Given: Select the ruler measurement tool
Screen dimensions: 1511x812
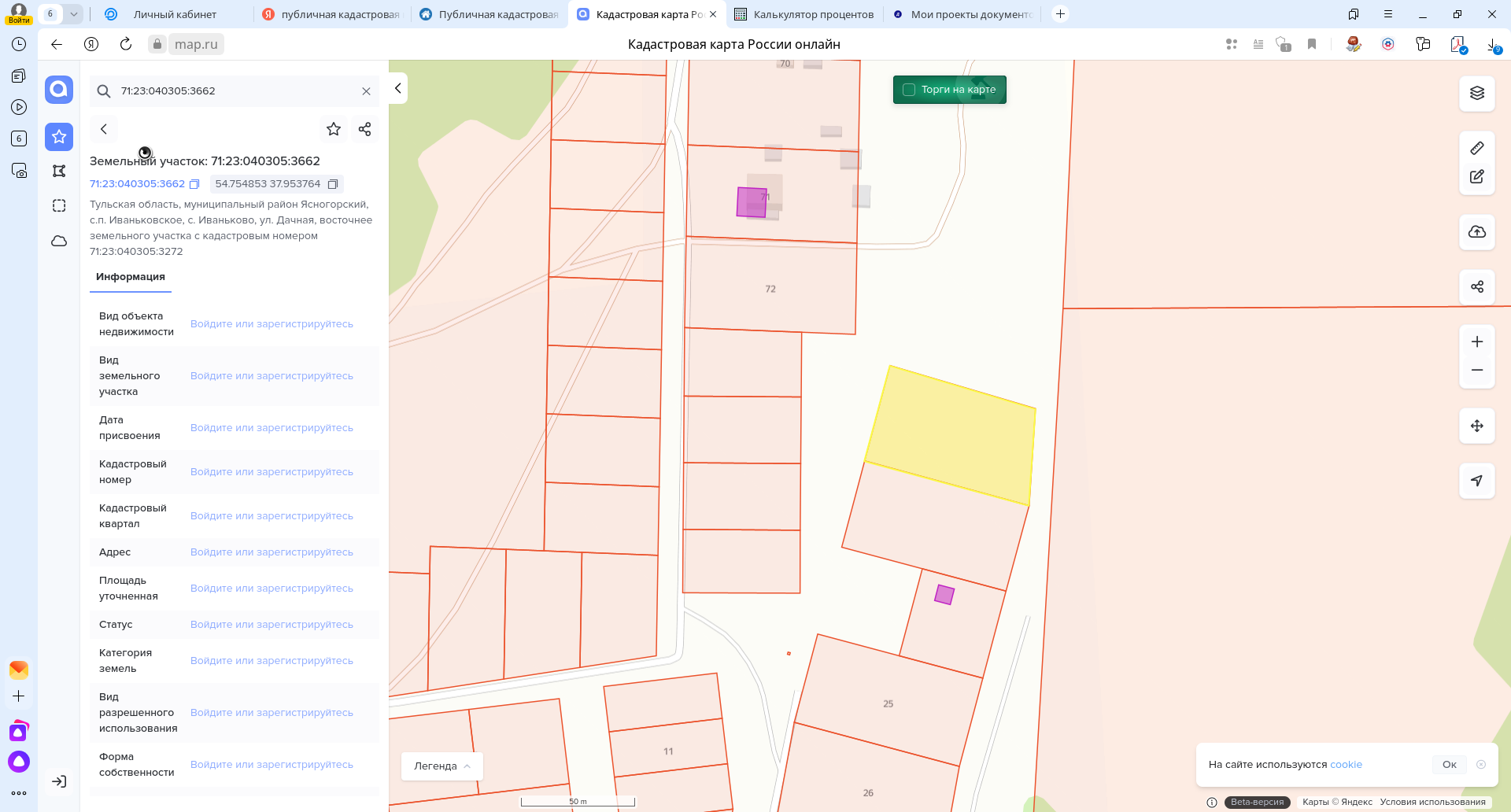Looking at the screenshot, I should click(1476, 148).
